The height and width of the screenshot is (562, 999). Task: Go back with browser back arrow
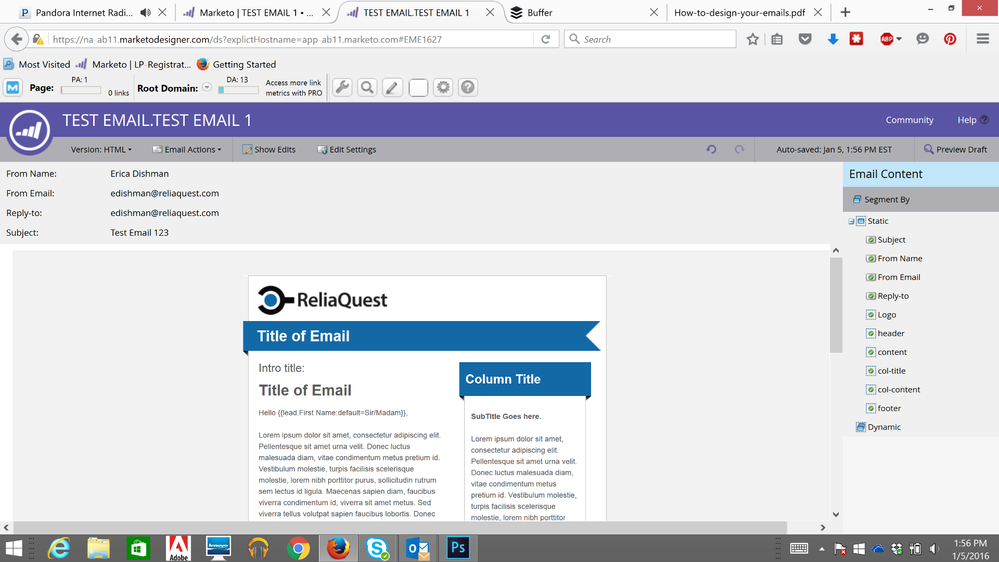pos(17,39)
